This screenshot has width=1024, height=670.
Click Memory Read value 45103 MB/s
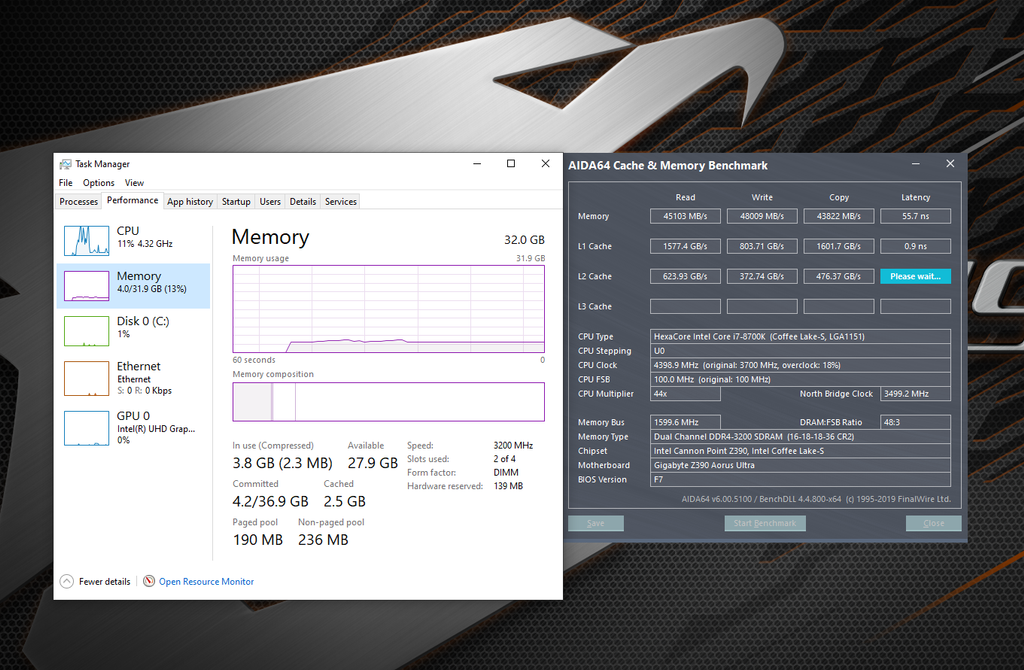click(685, 216)
